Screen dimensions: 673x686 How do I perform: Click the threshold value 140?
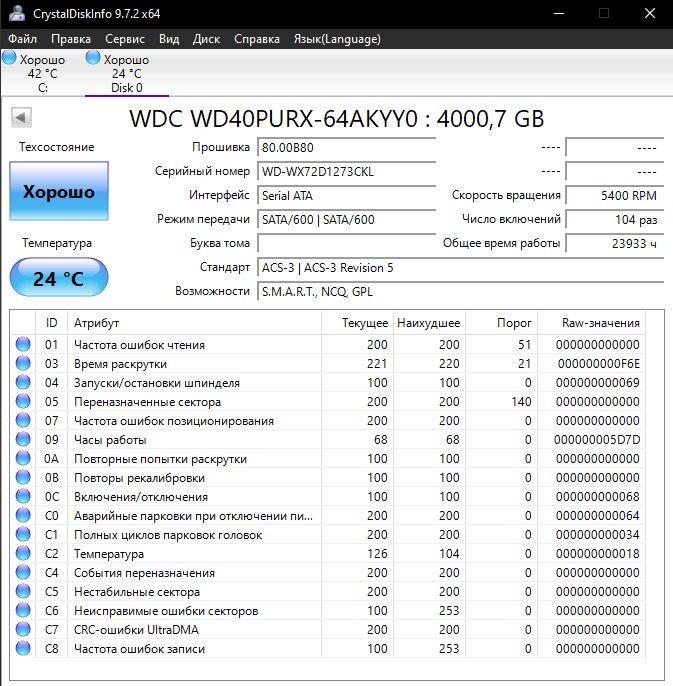click(521, 402)
